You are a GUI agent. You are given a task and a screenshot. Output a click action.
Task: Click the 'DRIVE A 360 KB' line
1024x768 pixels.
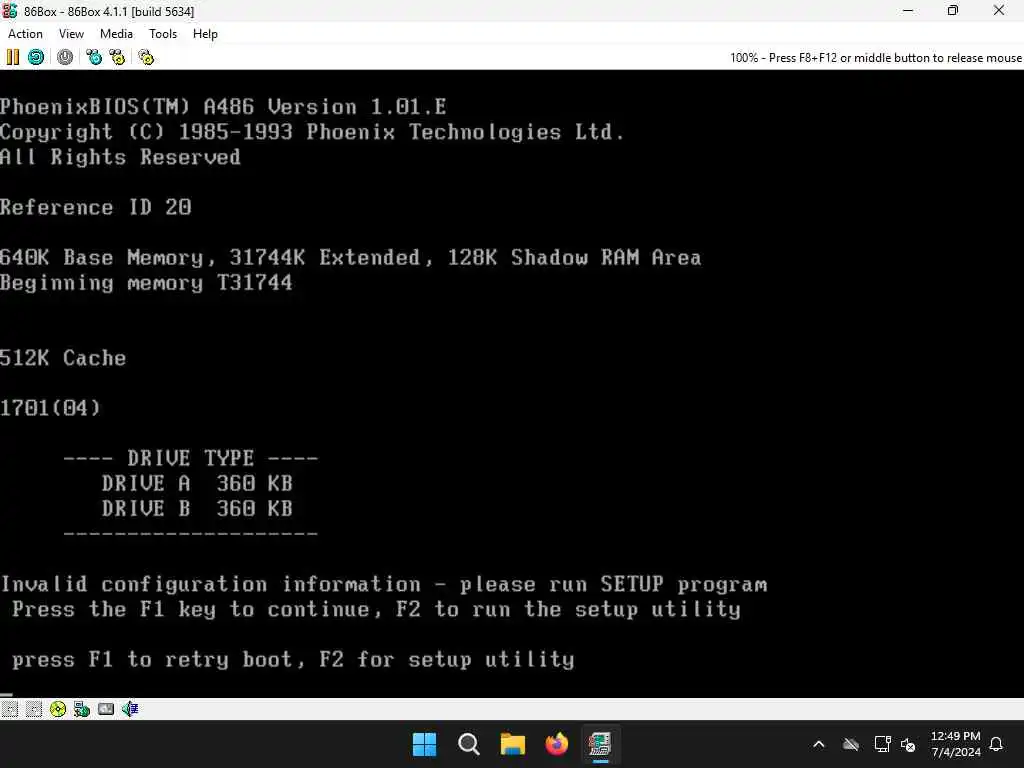197,483
